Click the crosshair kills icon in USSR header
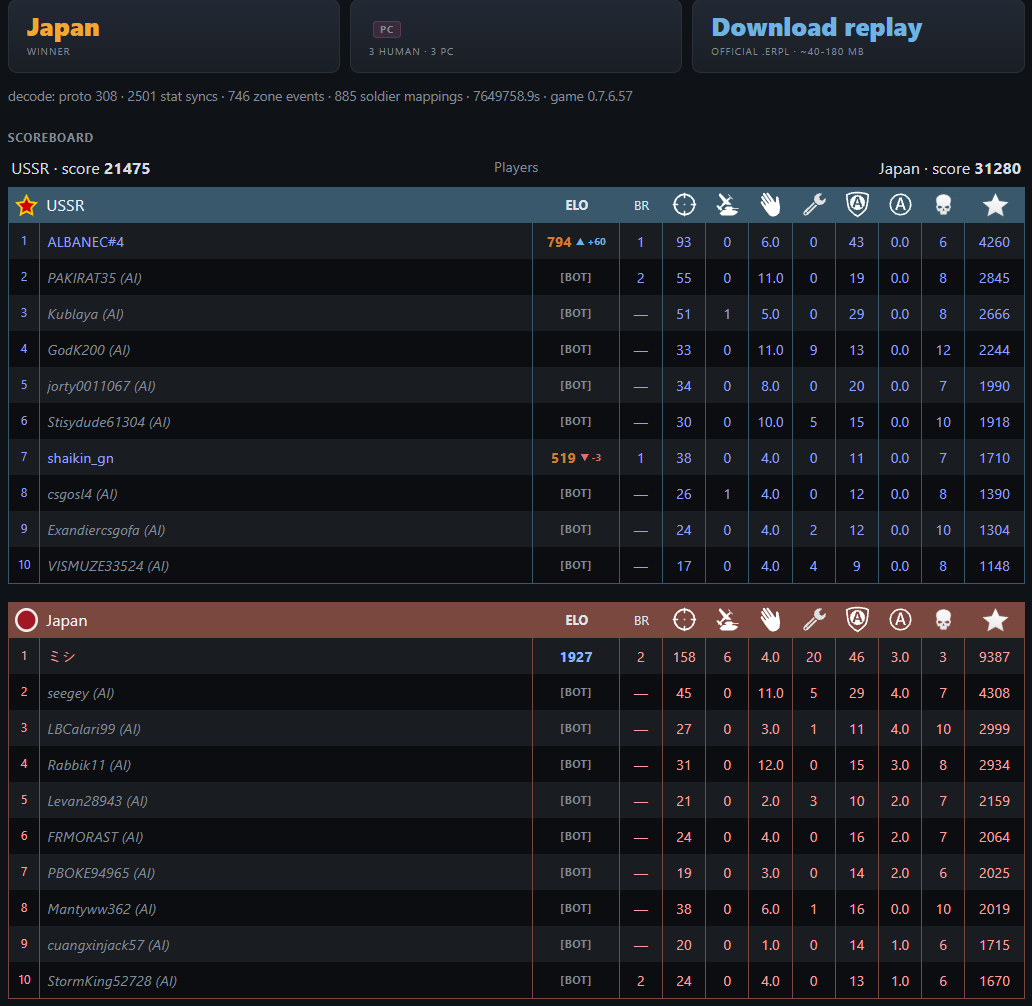 tap(684, 205)
